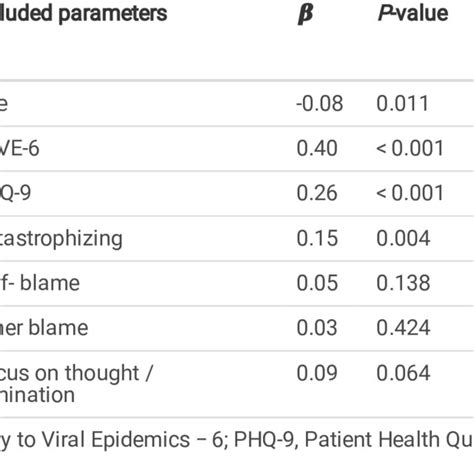Click the P-value column header
The image size is (474, 474).
click(x=413, y=13)
